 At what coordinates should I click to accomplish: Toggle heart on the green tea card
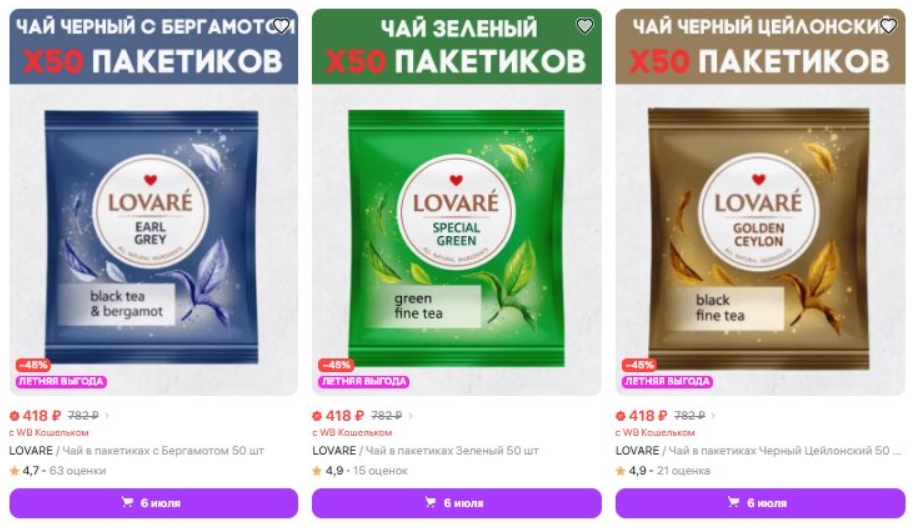584,26
